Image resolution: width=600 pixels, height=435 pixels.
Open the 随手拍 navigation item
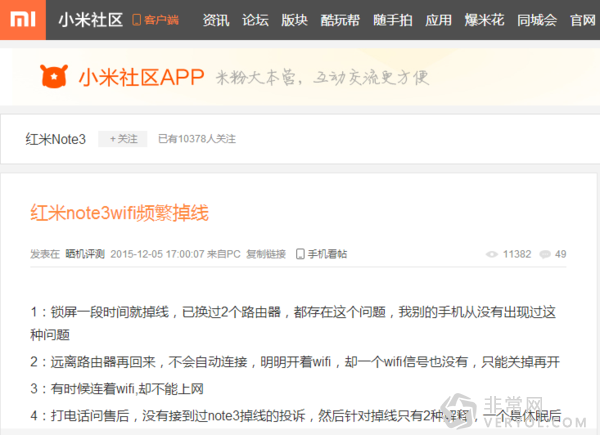click(x=392, y=20)
